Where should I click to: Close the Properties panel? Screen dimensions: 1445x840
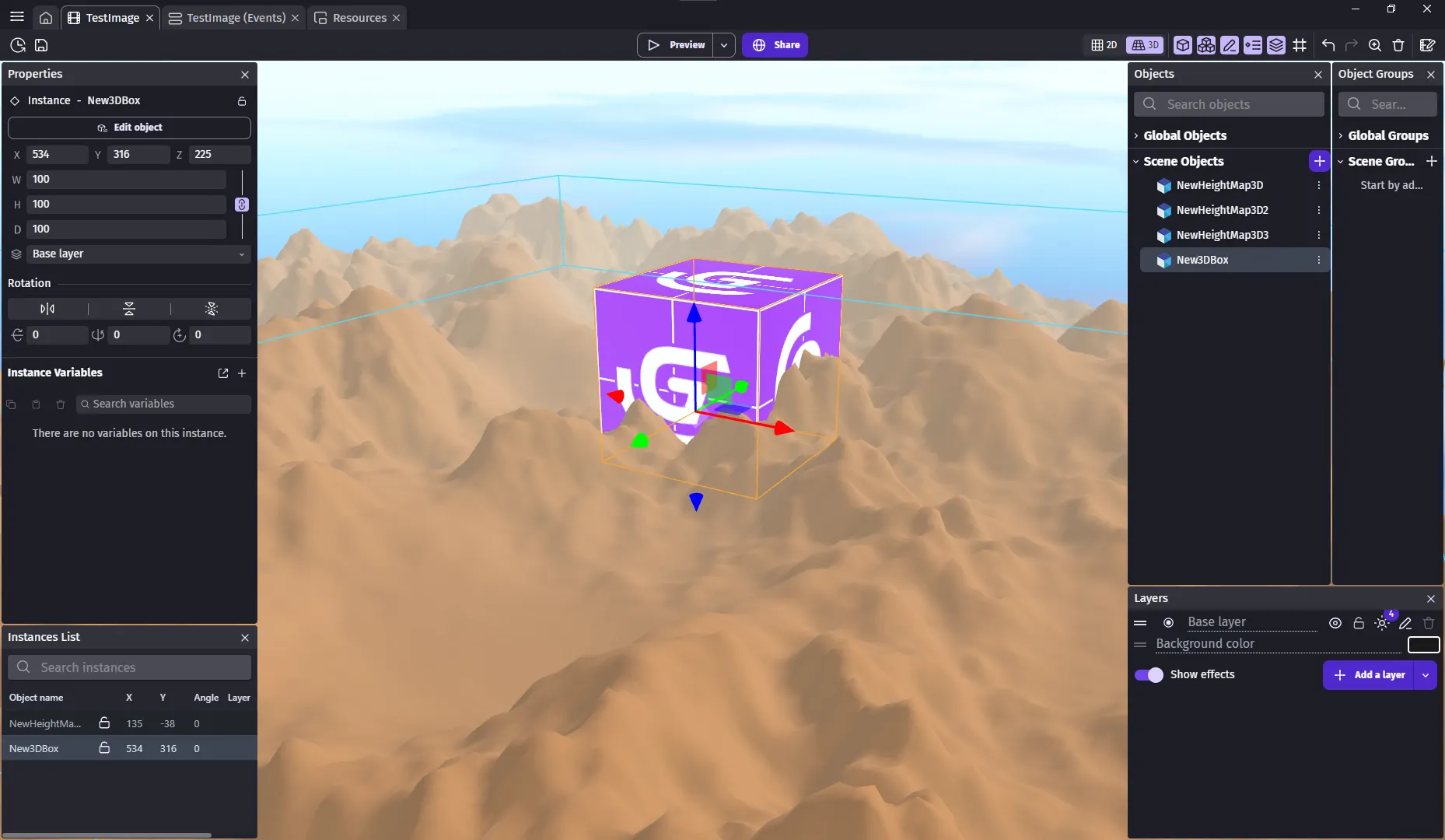[x=245, y=75]
